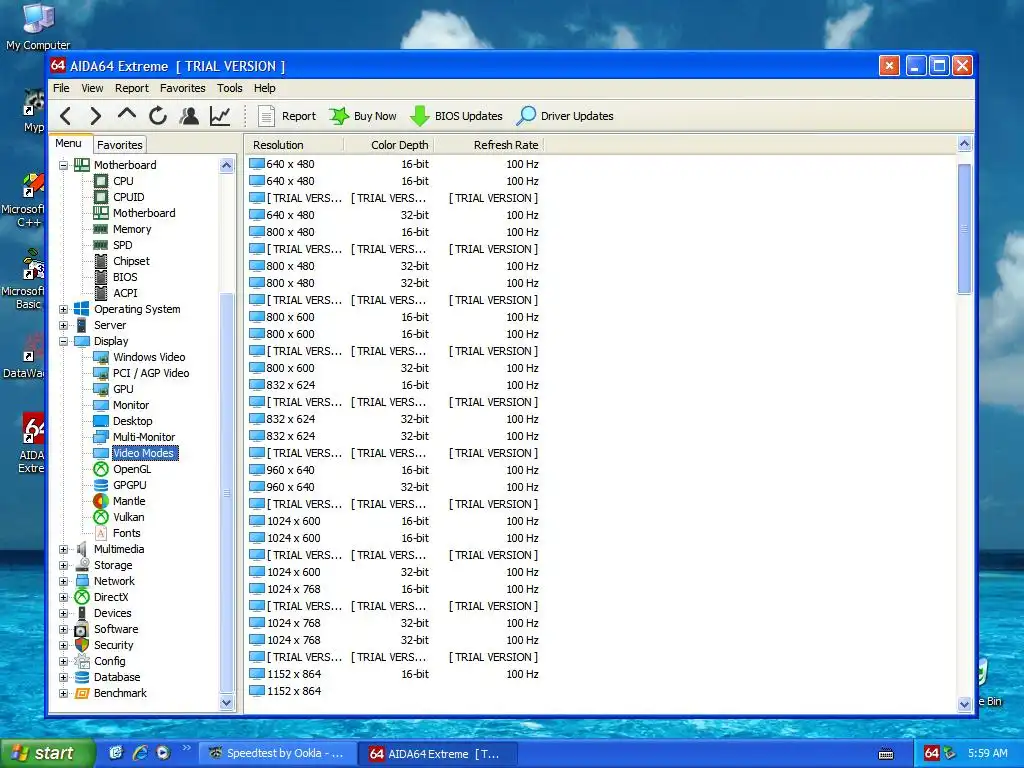1024x768 pixels.
Task: Expand the Operating System node
Action: pos(63,310)
